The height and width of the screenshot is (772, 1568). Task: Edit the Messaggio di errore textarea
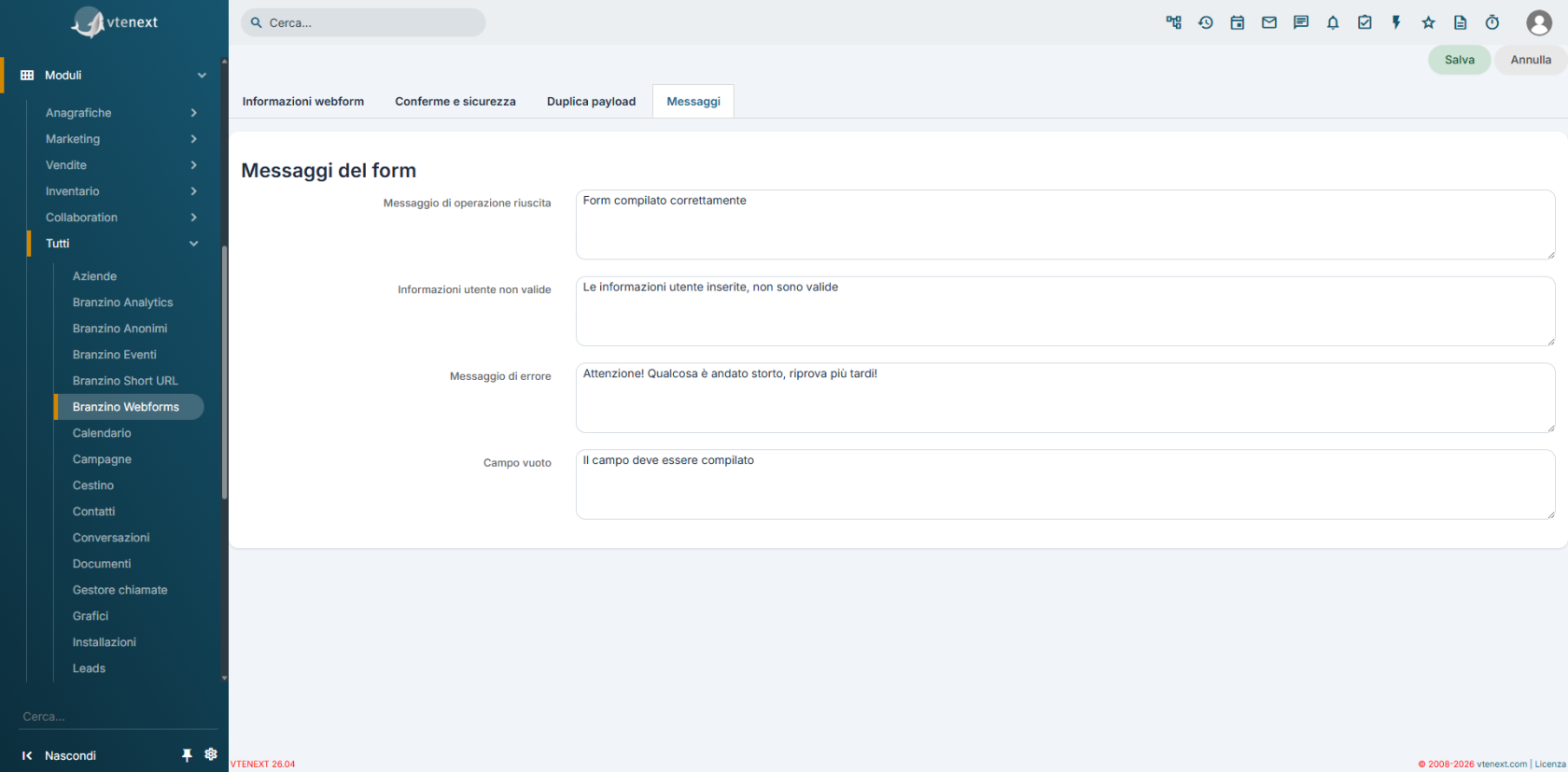click(x=1065, y=398)
